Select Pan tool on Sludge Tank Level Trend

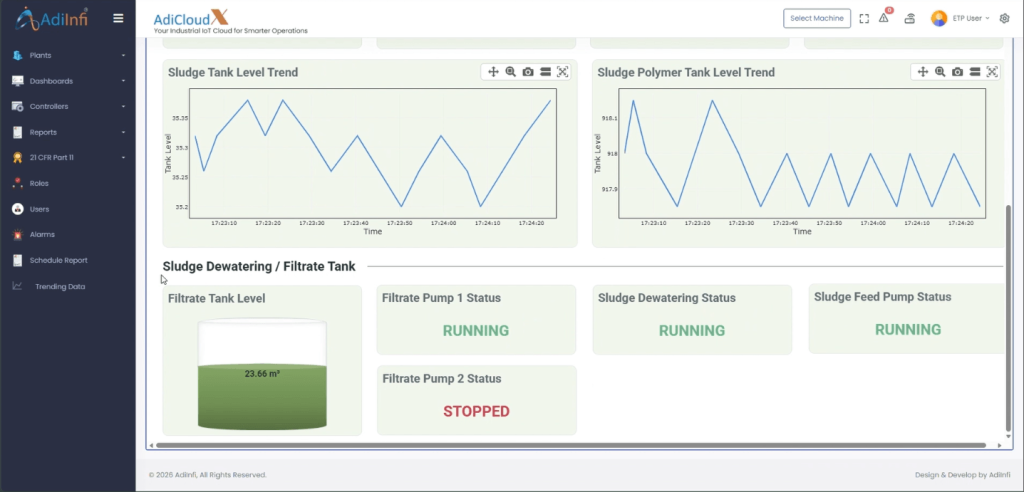tap(493, 72)
